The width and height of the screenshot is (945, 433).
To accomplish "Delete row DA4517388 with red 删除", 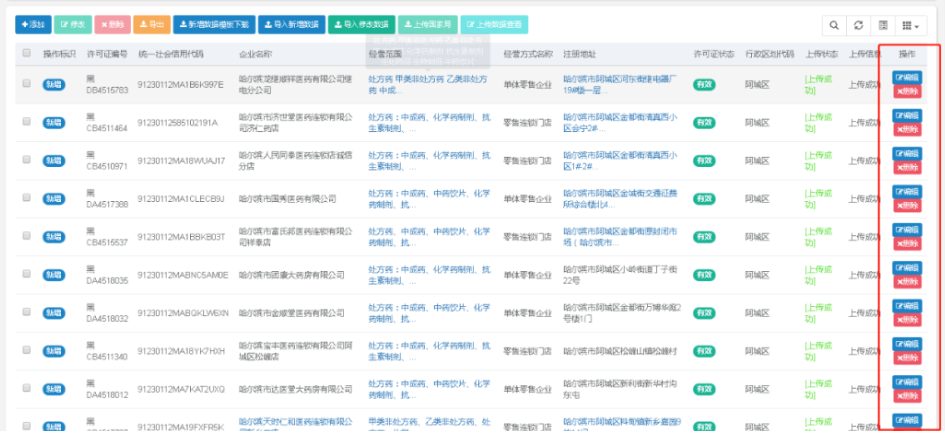I will pyautogui.click(x=907, y=206).
